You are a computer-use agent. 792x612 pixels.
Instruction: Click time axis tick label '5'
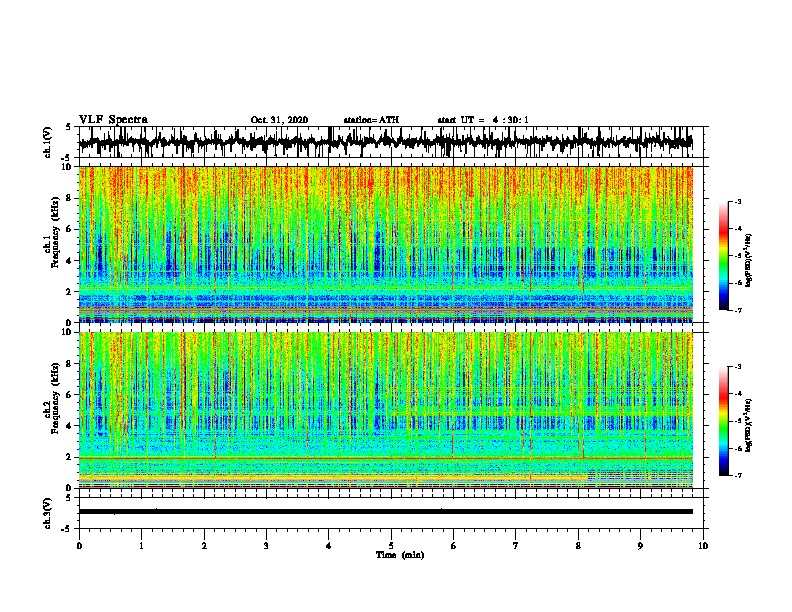tap(391, 546)
